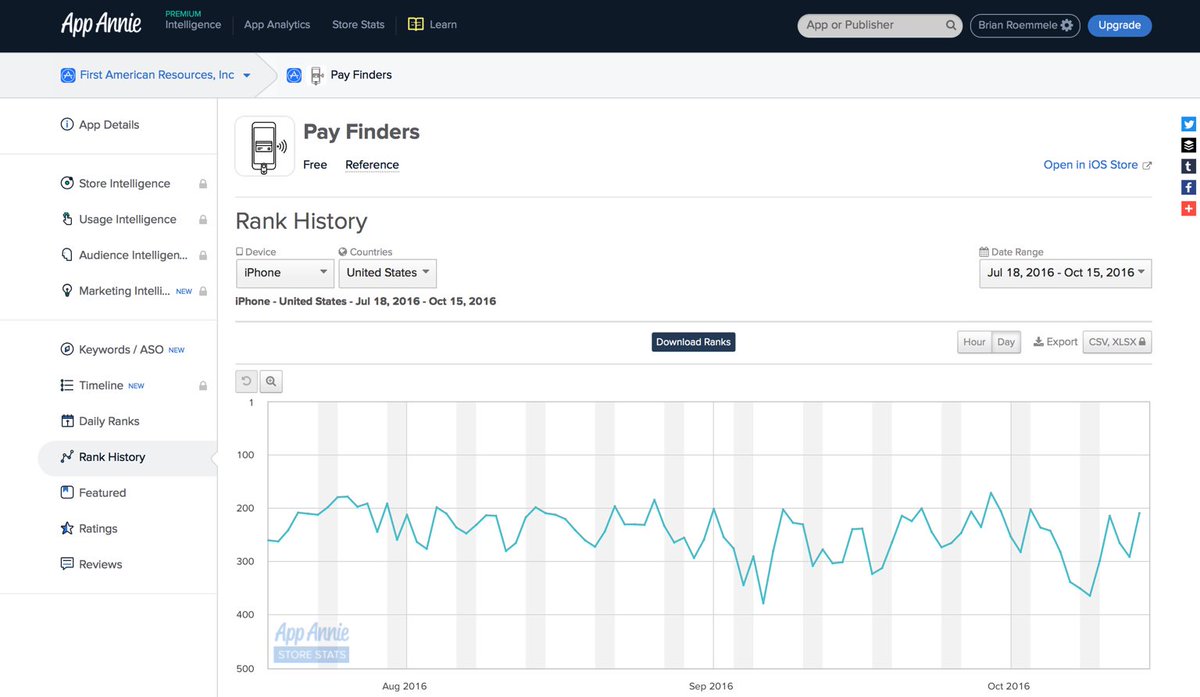Click the Keywords / ASO sidebar icon
The height and width of the screenshot is (697, 1200).
coord(67,350)
